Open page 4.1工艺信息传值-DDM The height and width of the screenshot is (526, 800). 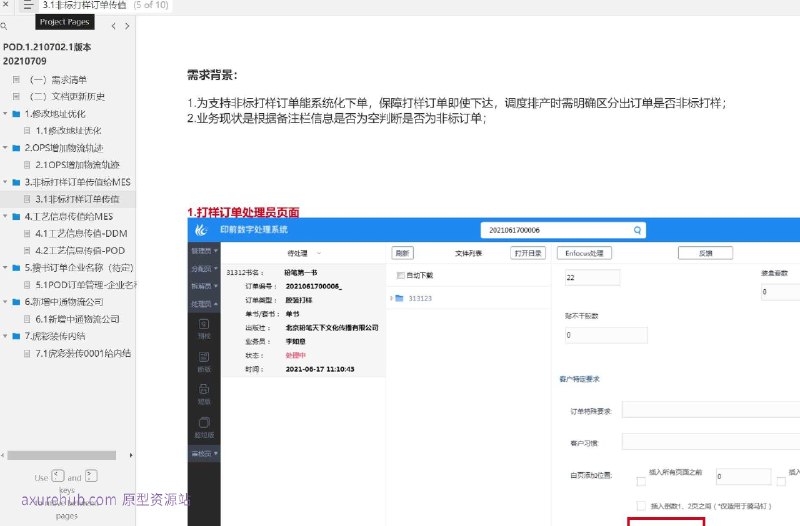81,234
